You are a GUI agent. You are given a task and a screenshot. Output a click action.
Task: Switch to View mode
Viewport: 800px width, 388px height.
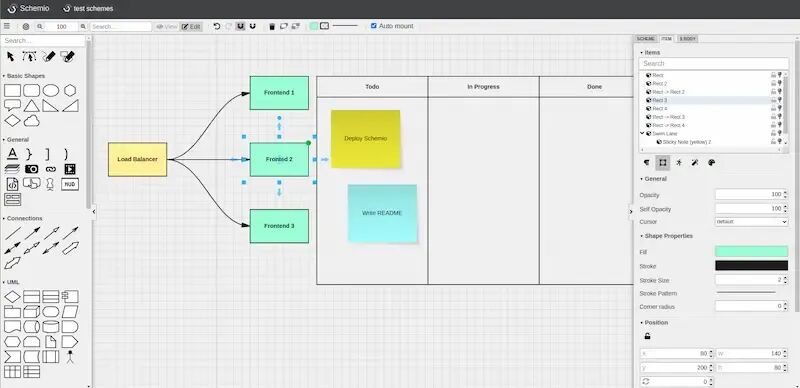click(x=166, y=27)
